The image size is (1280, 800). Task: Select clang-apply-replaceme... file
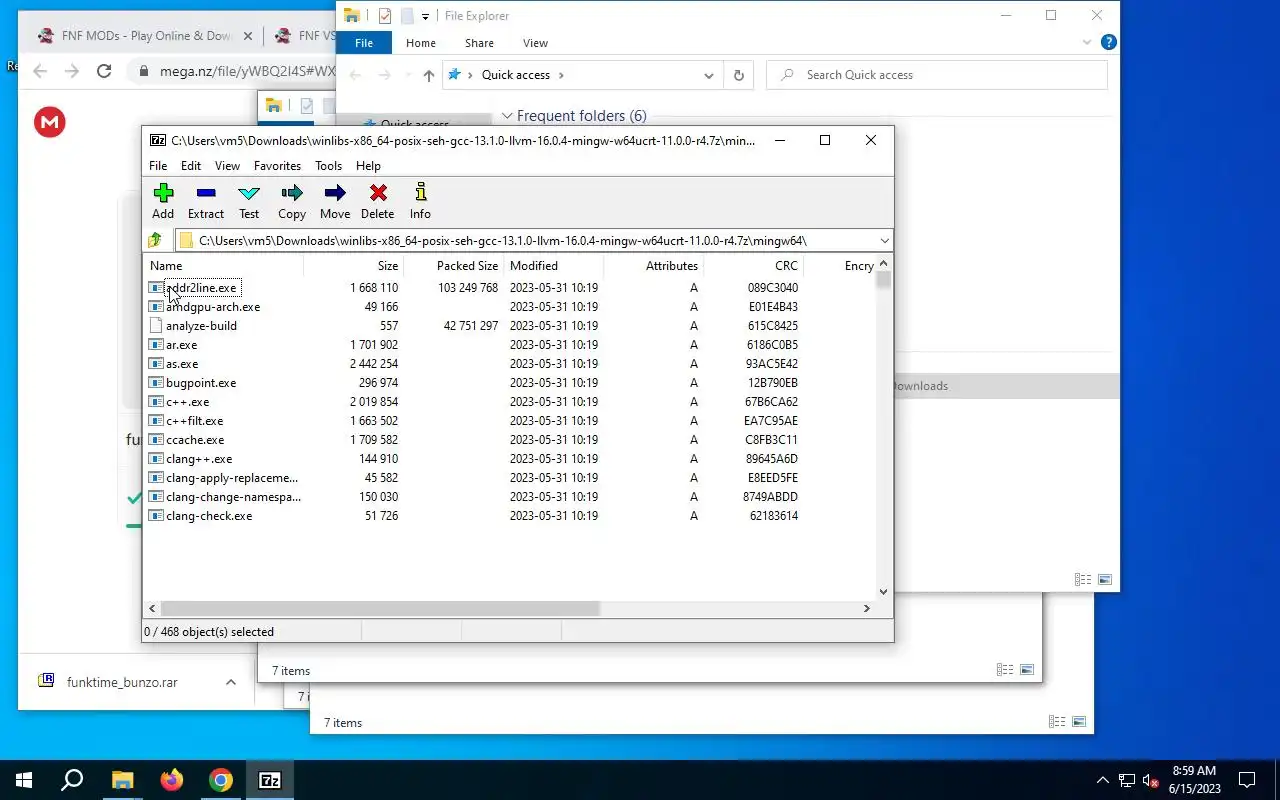232,478
